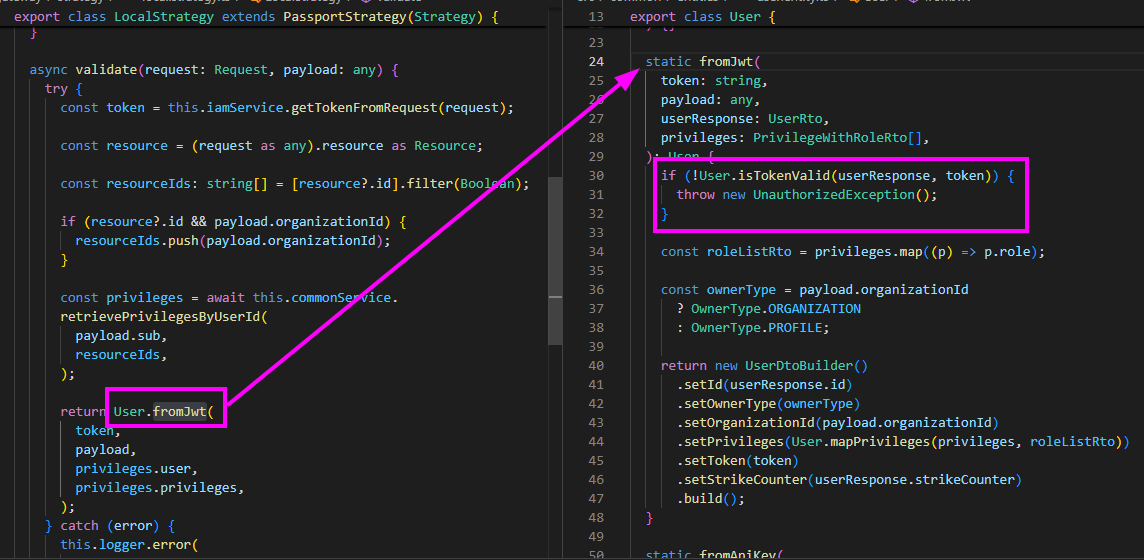
Task: Click the 'privileges.privileges,' argument line
Action: (159, 486)
